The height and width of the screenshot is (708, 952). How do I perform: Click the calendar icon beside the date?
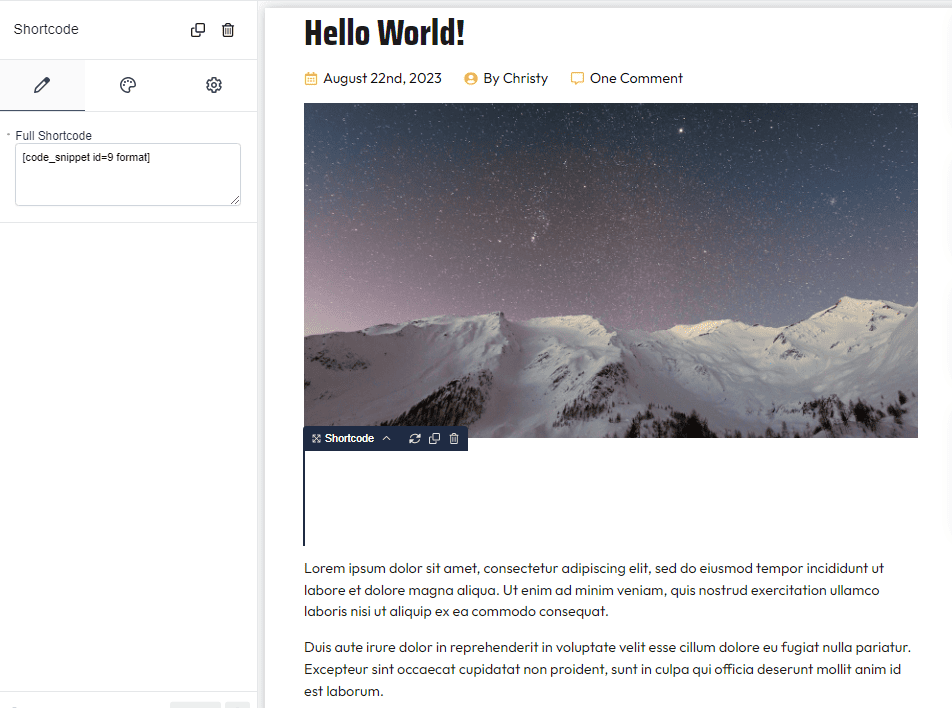[x=311, y=78]
